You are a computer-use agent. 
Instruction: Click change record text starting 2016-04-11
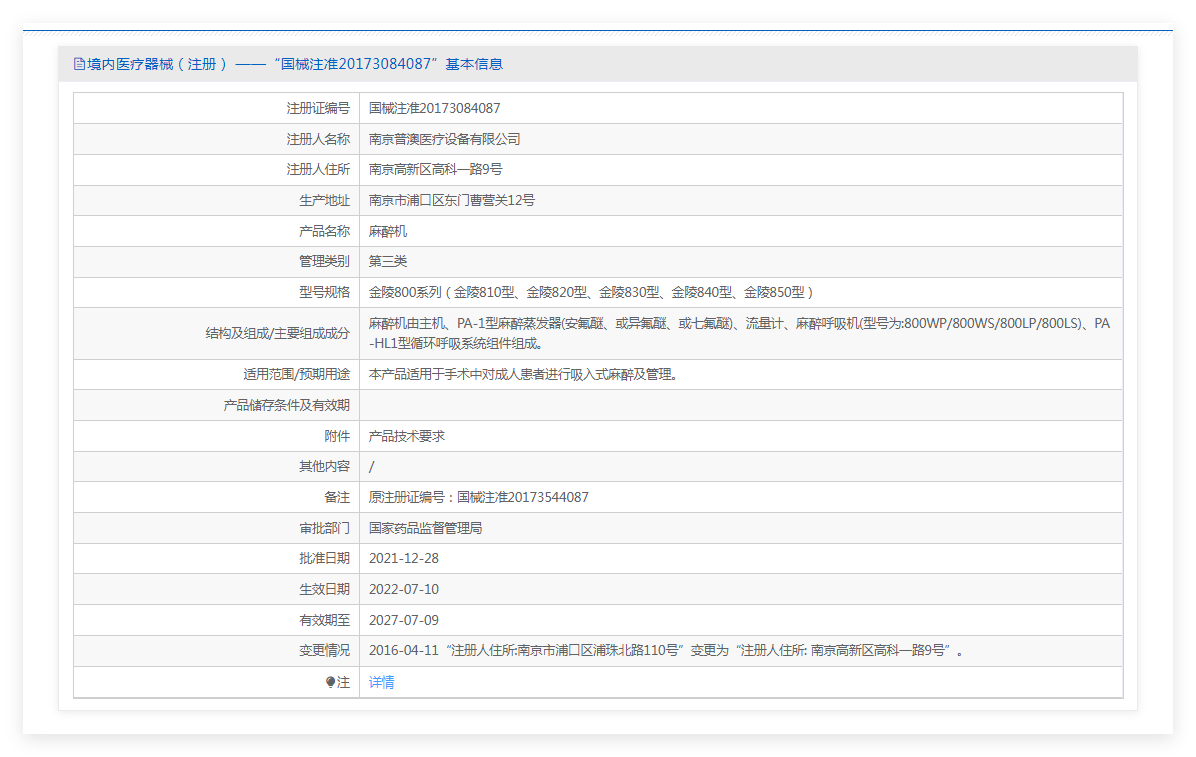tap(666, 651)
